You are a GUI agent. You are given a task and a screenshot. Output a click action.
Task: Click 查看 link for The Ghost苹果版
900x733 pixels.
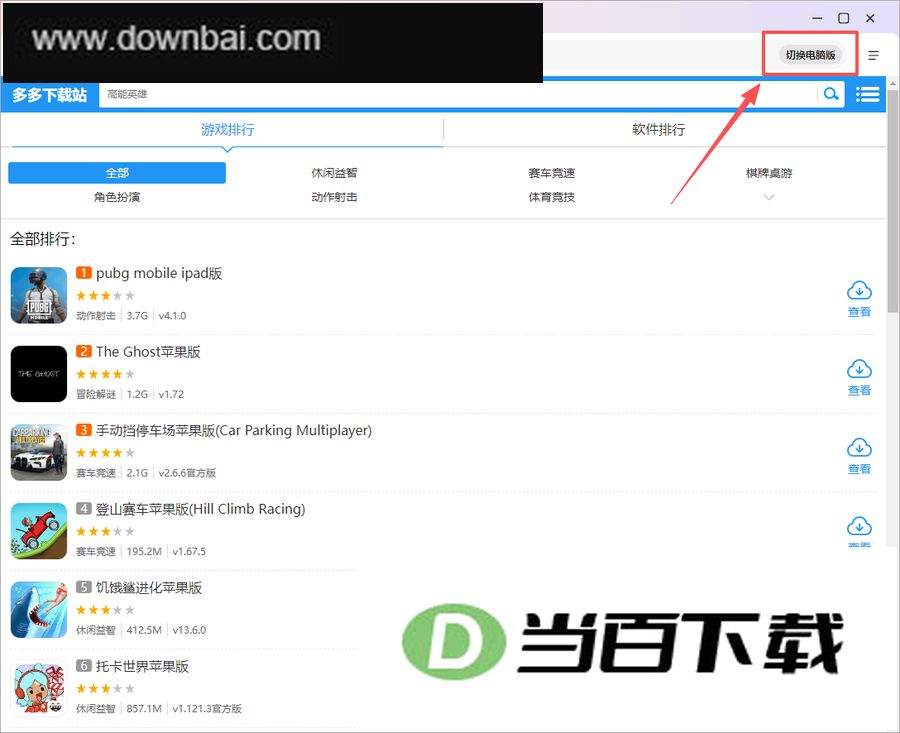(x=859, y=390)
